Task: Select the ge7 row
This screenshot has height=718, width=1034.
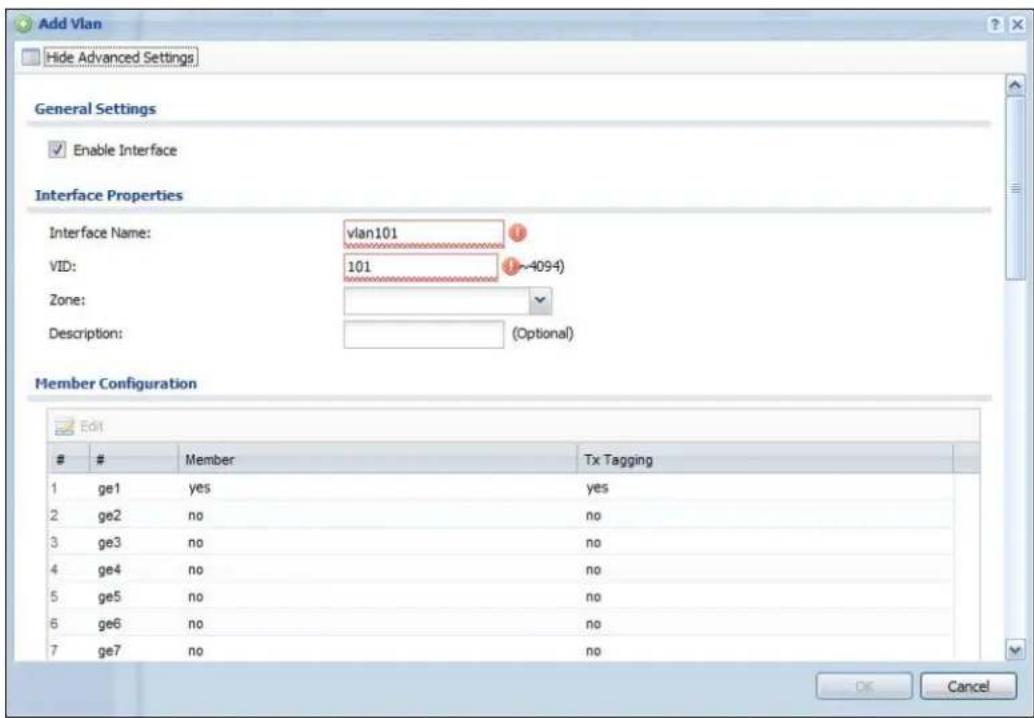Action: (500, 650)
